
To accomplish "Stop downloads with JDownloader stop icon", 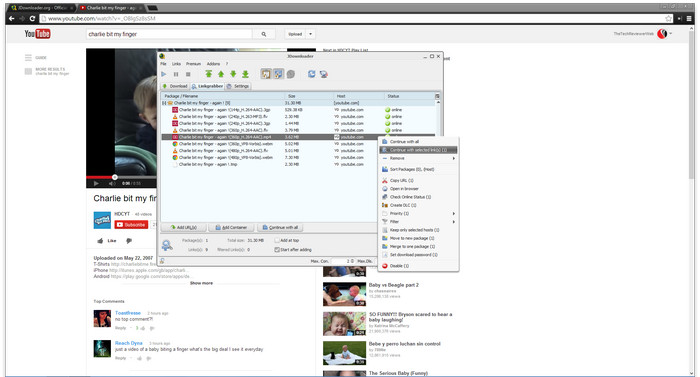I will pyautogui.click(x=188, y=74).
